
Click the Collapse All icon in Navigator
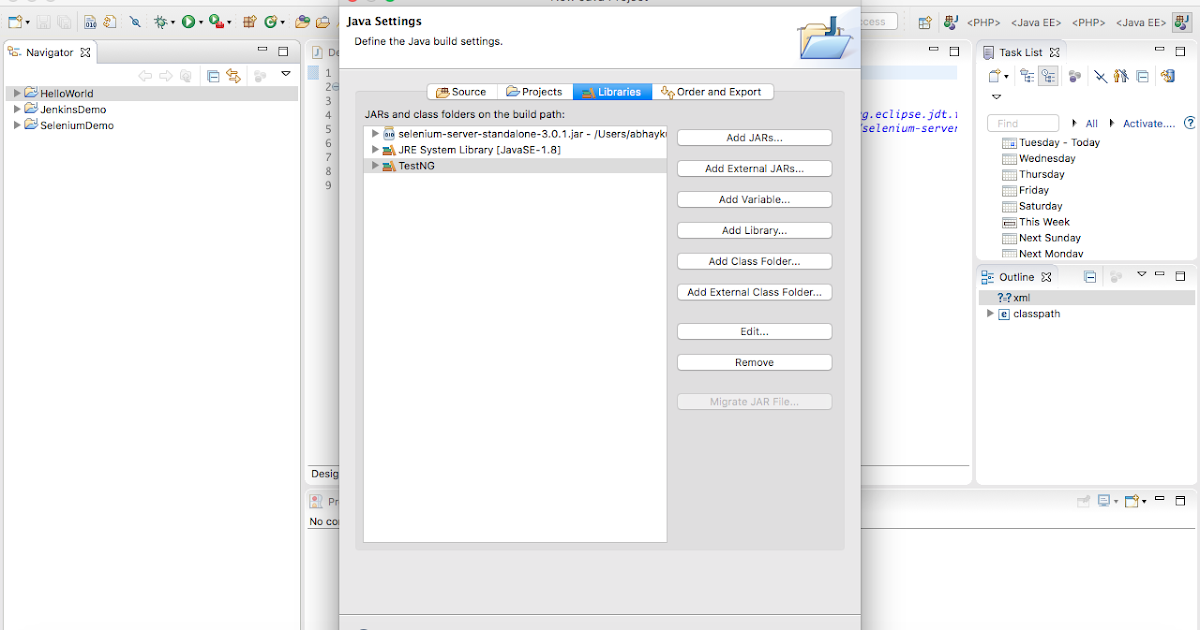tap(212, 73)
